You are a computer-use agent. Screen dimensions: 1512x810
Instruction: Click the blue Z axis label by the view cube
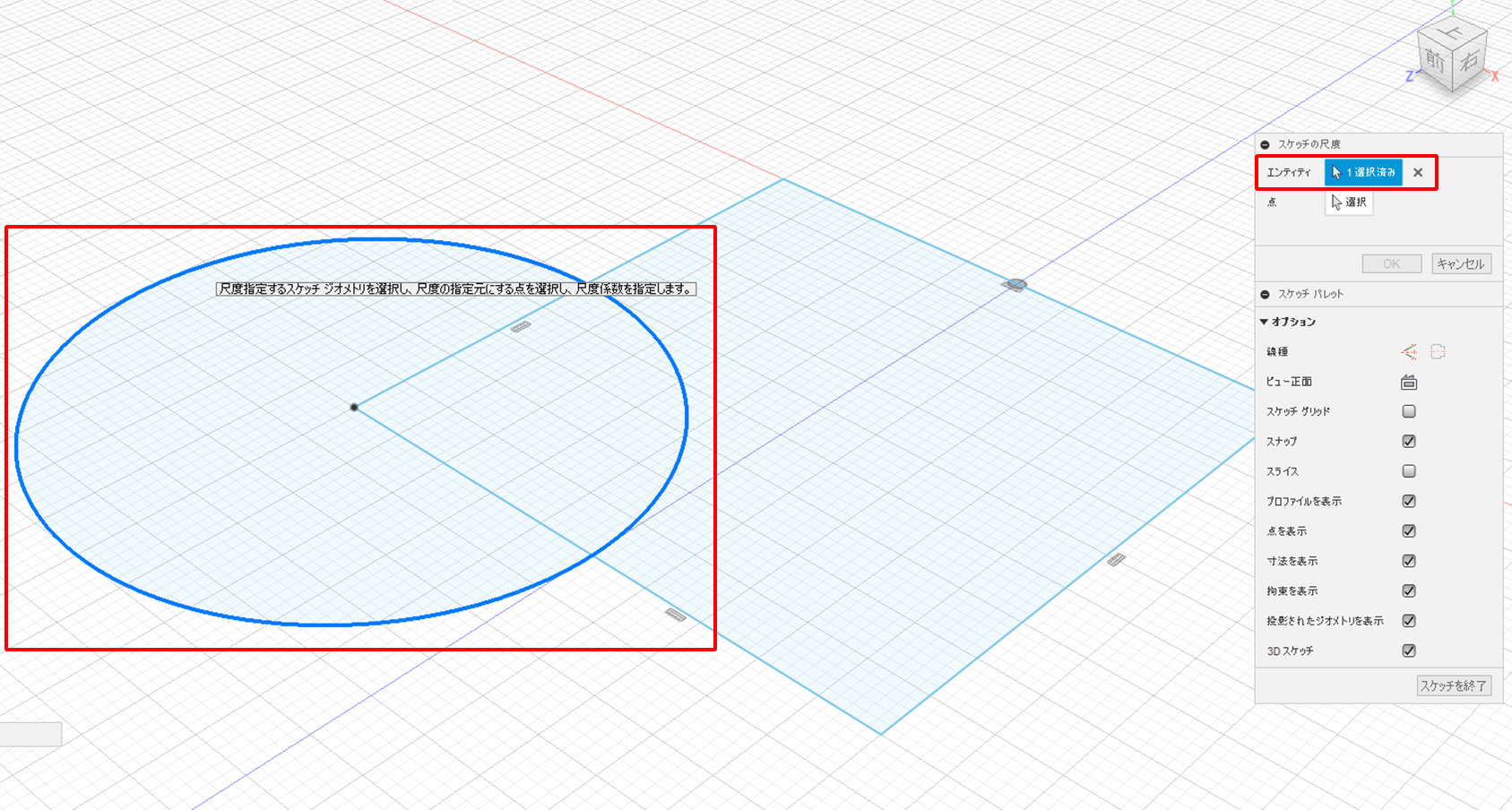click(x=1410, y=77)
